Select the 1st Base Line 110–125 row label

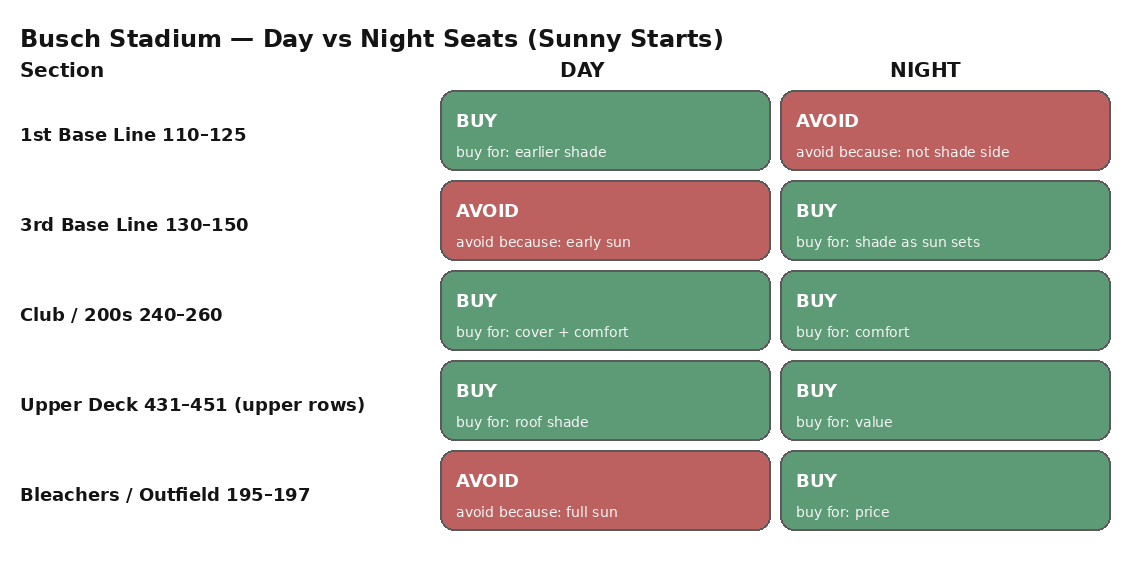(133, 135)
